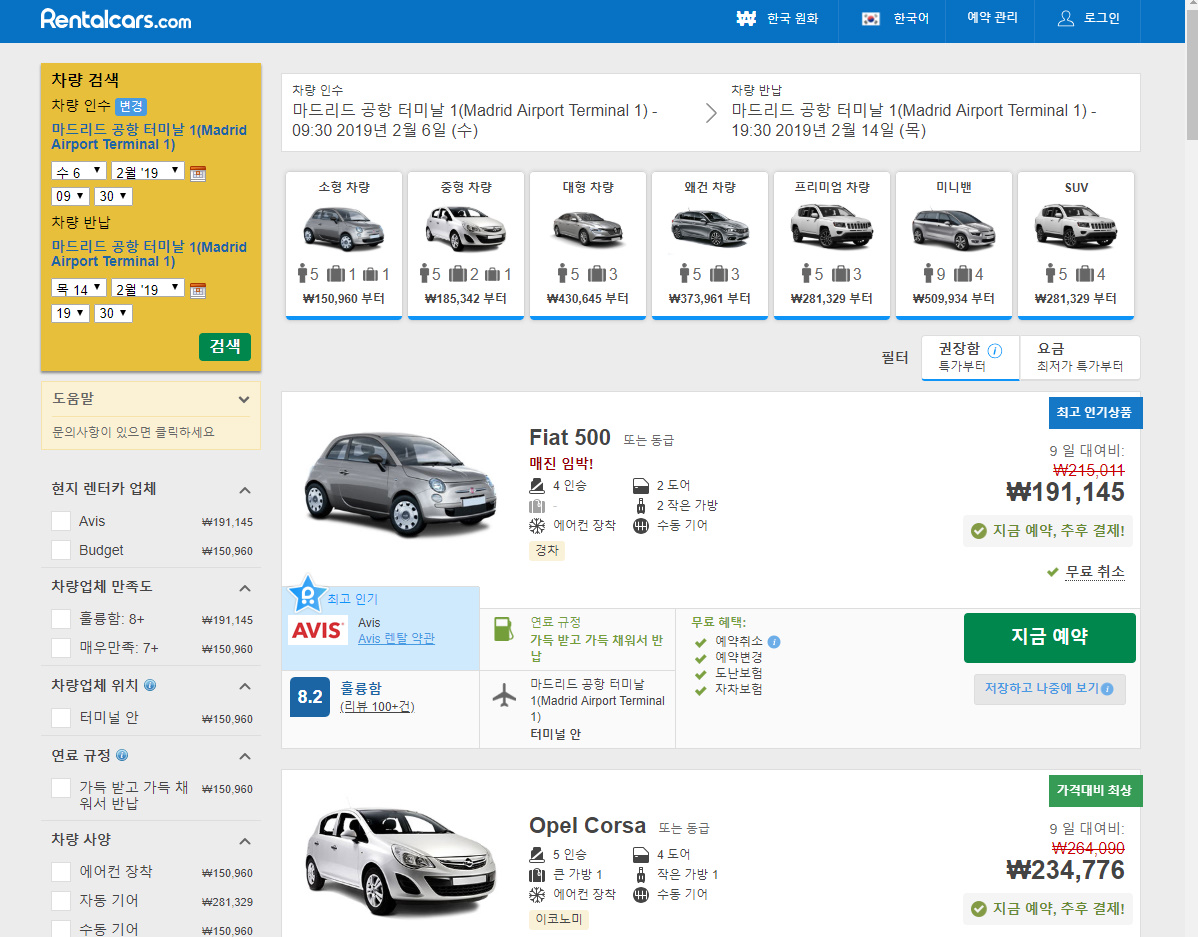This screenshot has height=937, width=1198.
Task: Click the Rentalcars.com logo
Action: point(116,19)
